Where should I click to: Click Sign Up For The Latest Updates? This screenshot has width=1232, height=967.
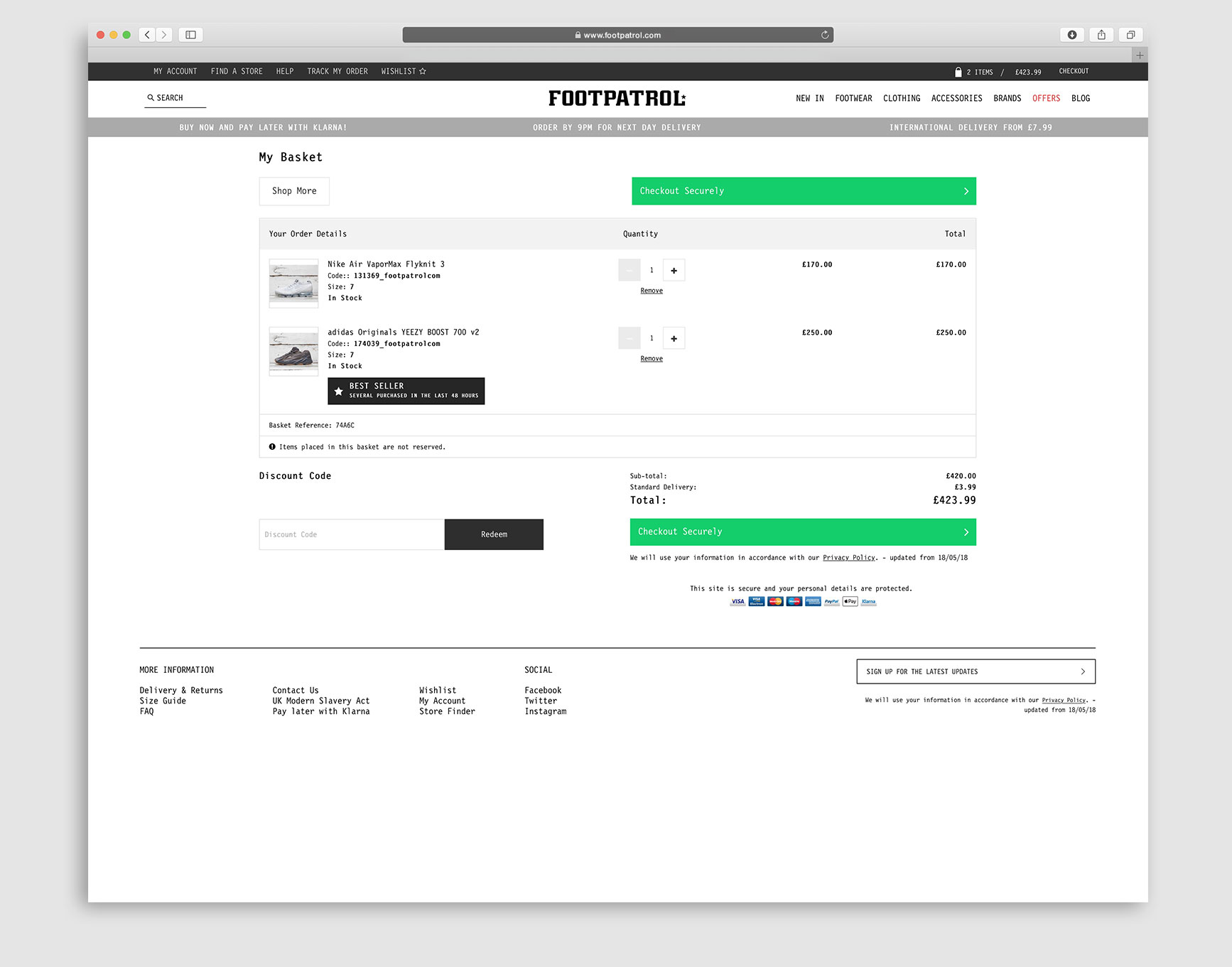(x=976, y=671)
